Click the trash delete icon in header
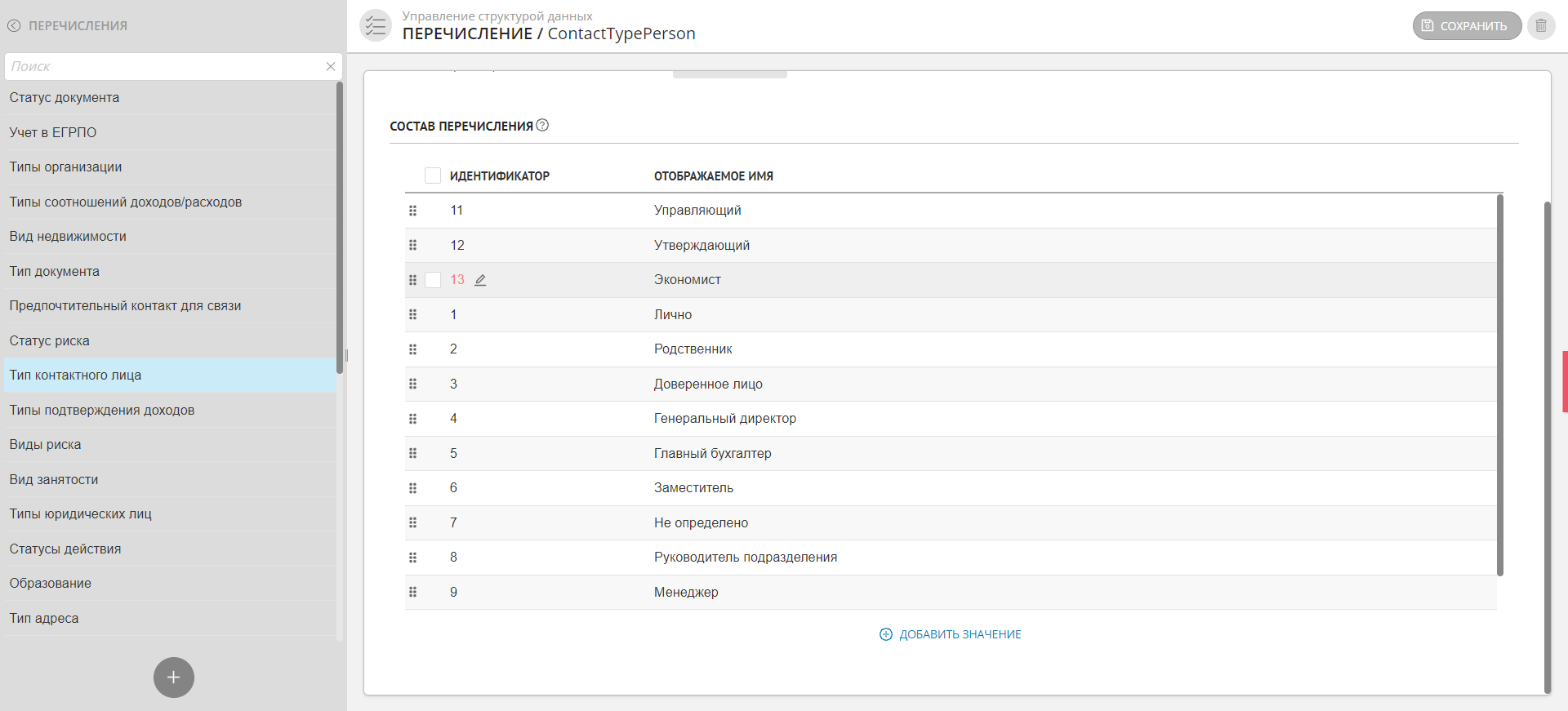Screen dimensions: 1568x711 coord(1541,26)
